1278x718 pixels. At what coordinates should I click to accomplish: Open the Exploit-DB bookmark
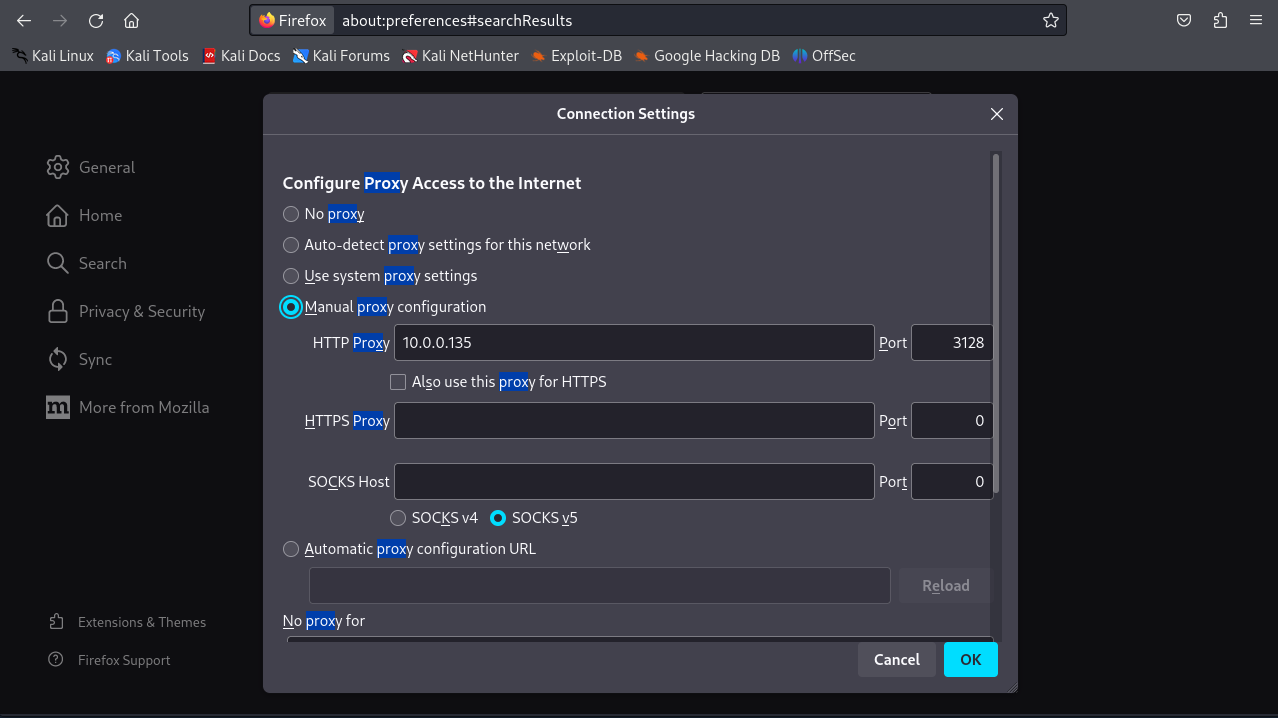(x=576, y=56)
